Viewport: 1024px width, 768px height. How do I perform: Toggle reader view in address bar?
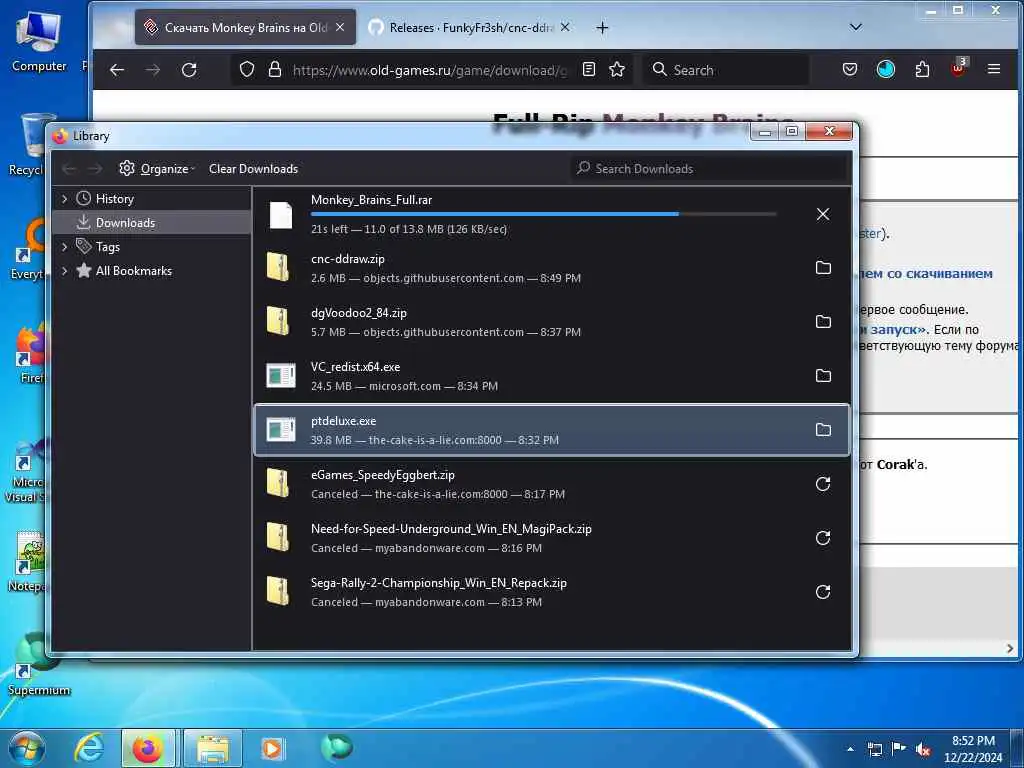[588, 69]
